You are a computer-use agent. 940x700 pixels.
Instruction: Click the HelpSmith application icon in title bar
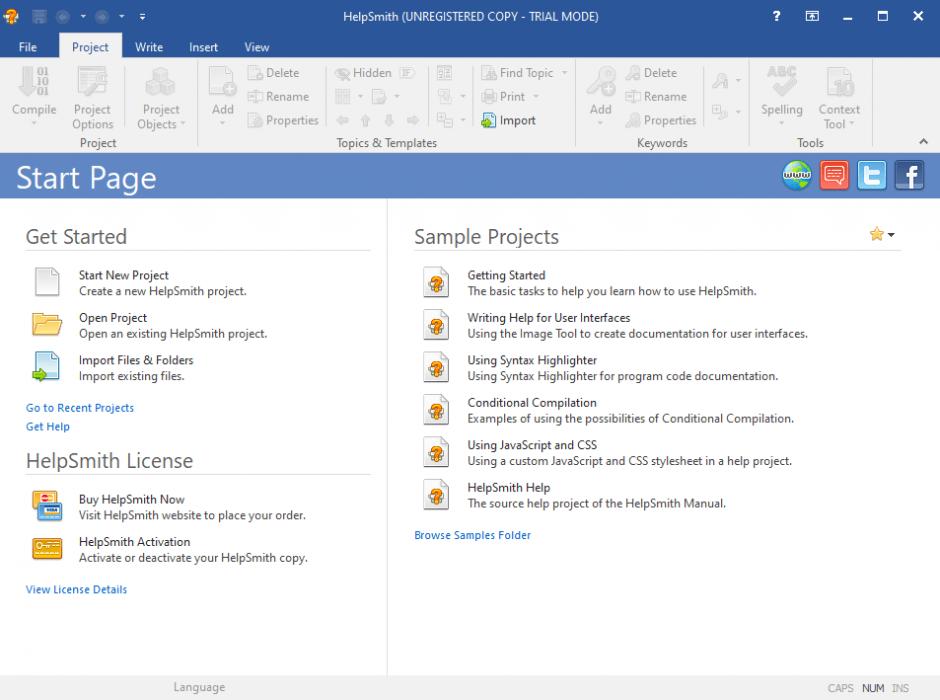pyautogui.click(x=11, y=16)
